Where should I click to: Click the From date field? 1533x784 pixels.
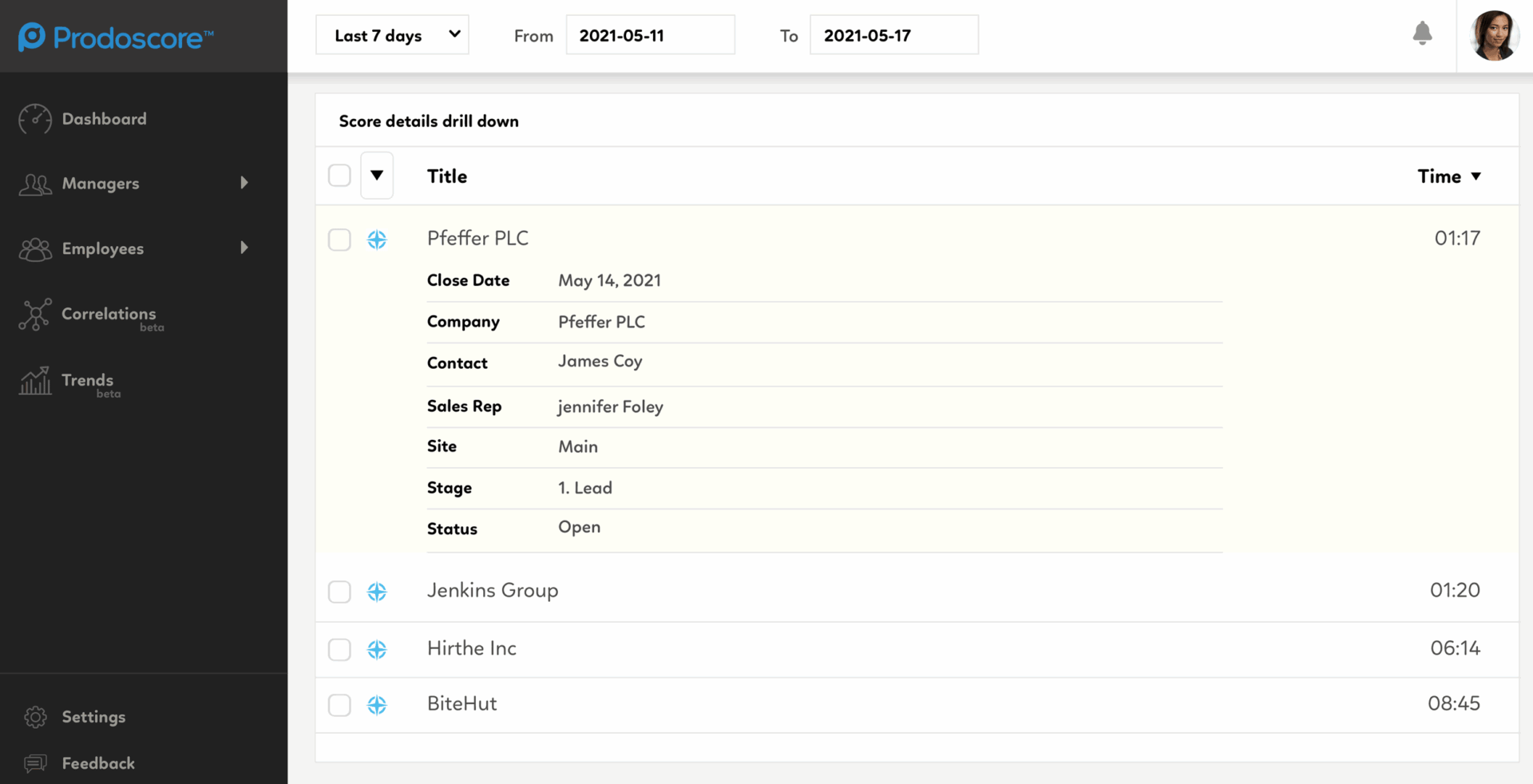[x=650, y=35]
